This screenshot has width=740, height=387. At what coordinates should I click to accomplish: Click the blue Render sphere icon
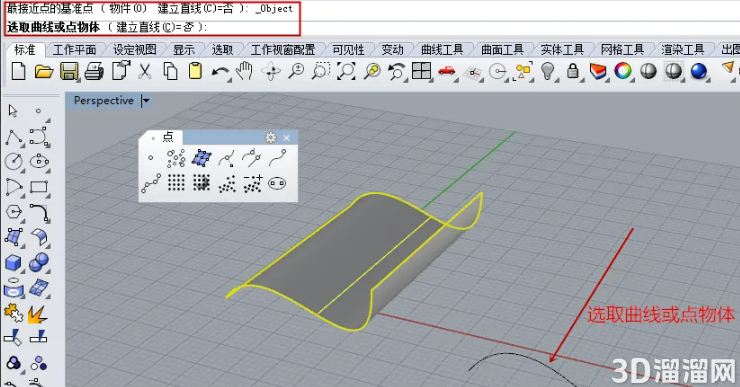(698, 72)
